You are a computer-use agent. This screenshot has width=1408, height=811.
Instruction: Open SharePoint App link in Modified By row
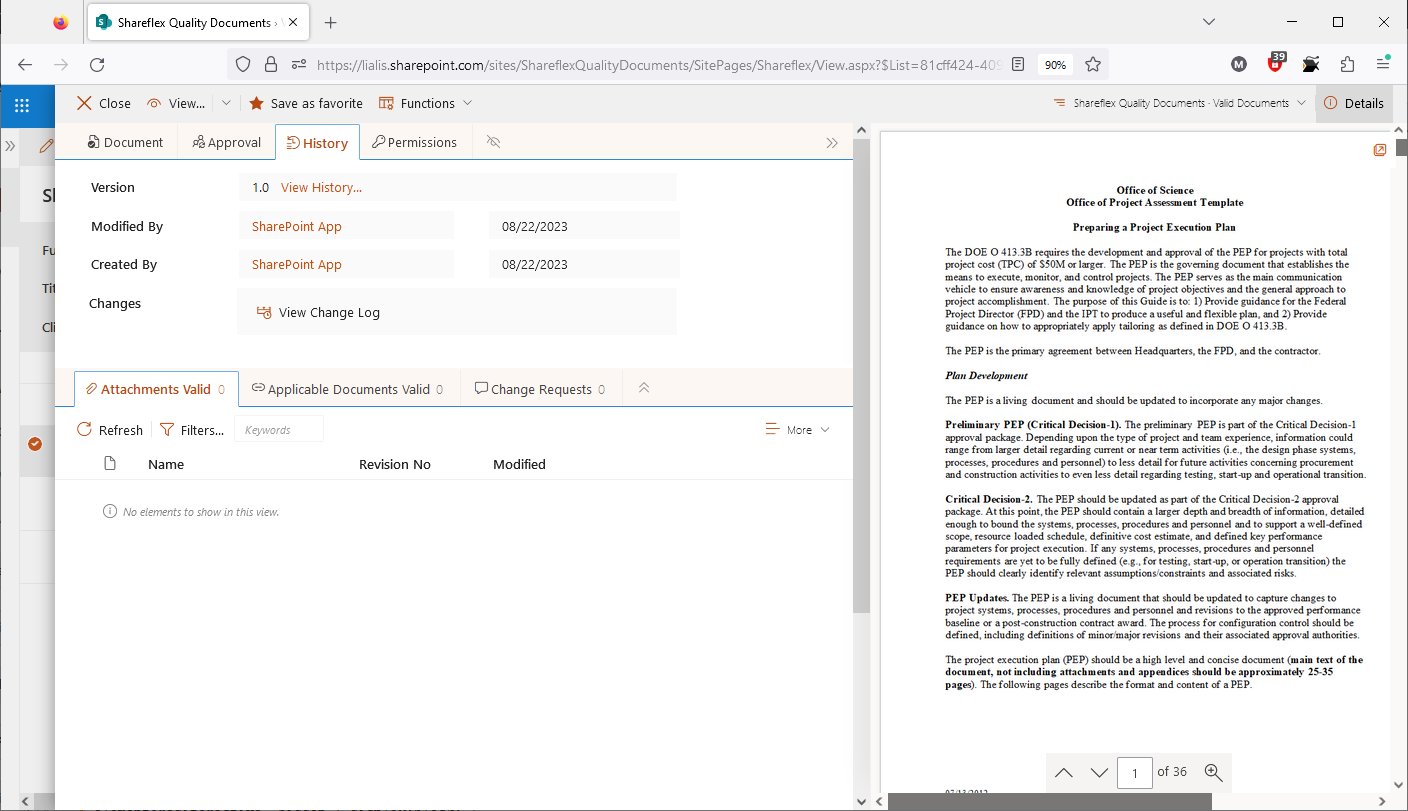[x=297, y=226]
